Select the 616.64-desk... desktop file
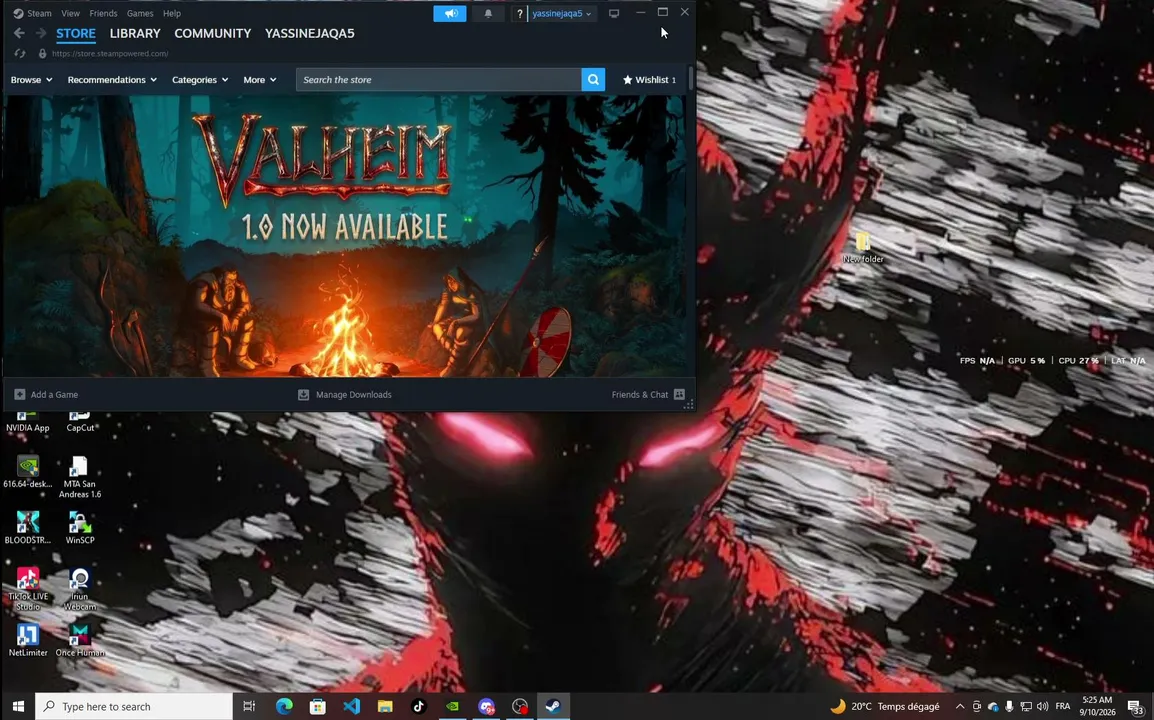 [28, 472]
